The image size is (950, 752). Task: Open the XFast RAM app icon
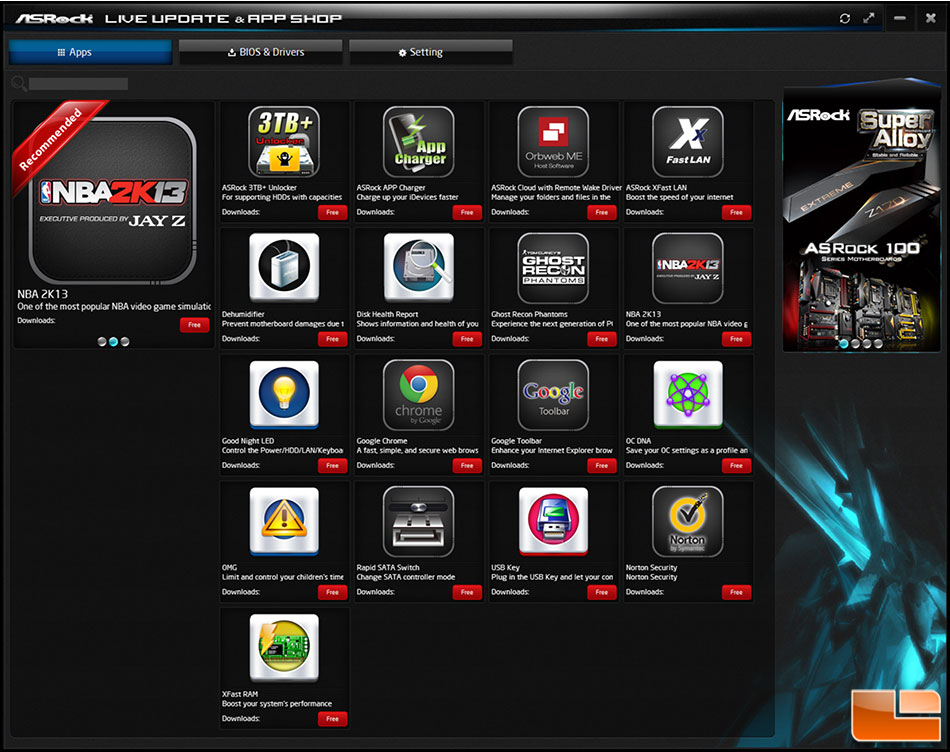pos(284,648)
